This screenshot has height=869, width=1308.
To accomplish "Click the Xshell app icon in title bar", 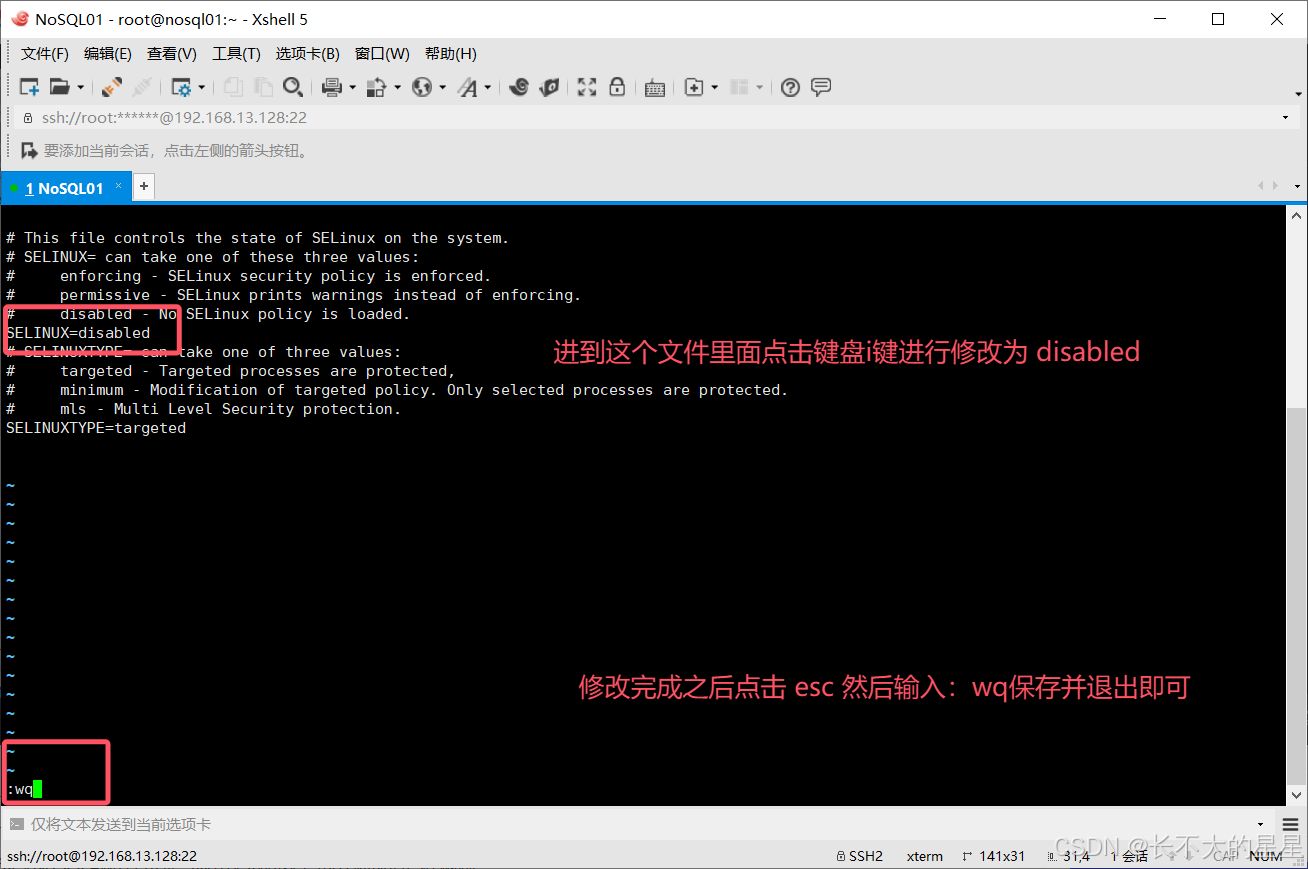I will 19,19.
